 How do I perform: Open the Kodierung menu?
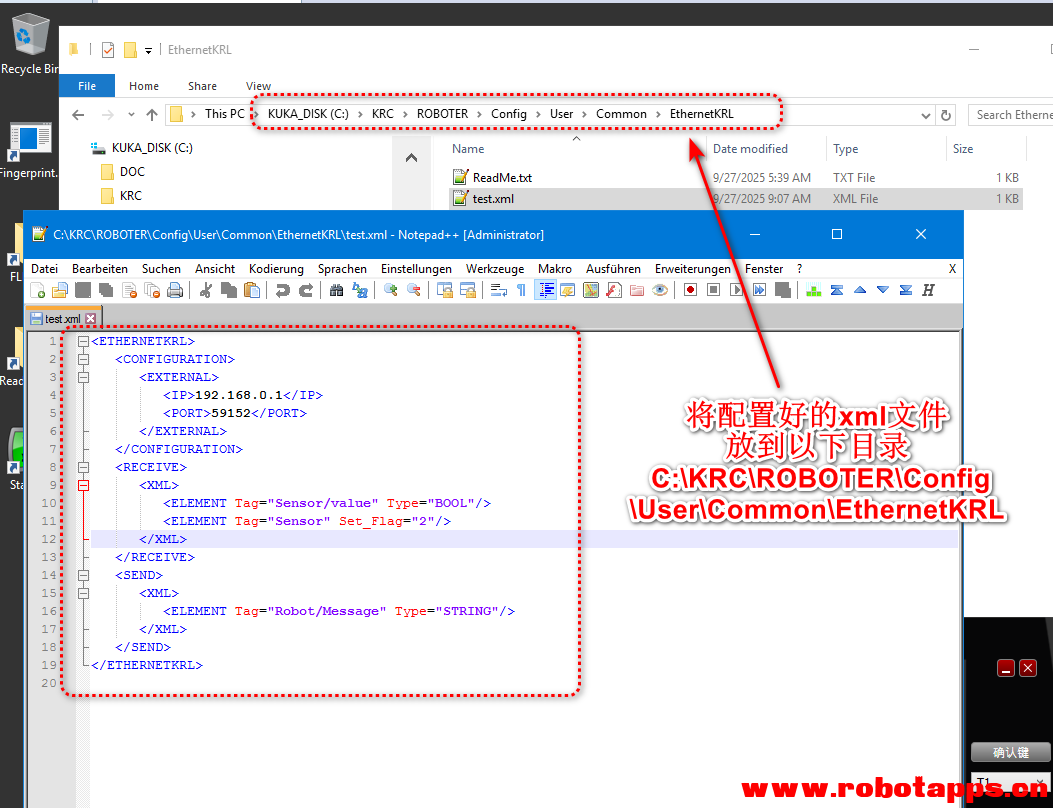pos(276,269)
